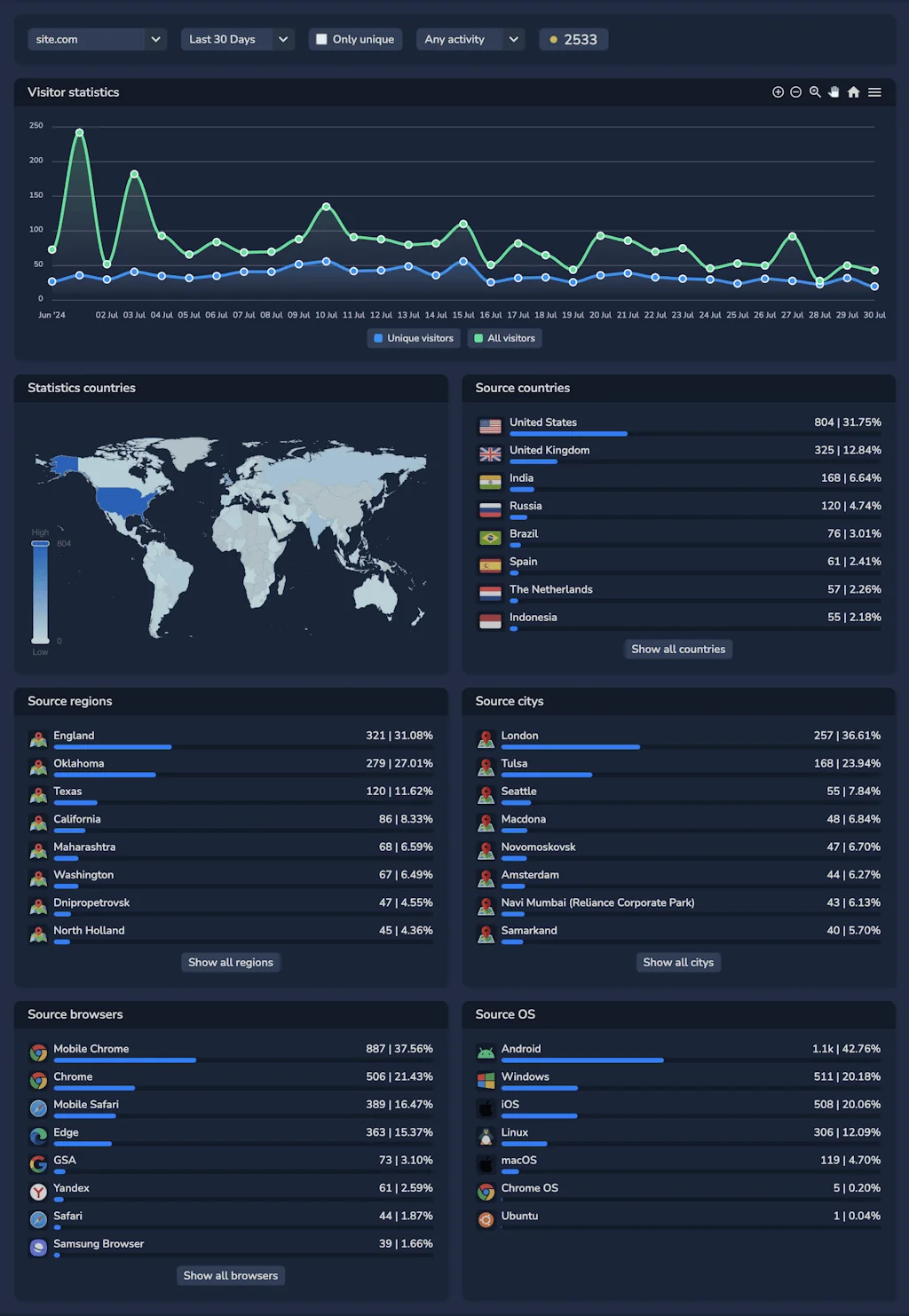
Task: Click the High-Low heatmap gradient legend on the map
Action: [x=40, y=590]
